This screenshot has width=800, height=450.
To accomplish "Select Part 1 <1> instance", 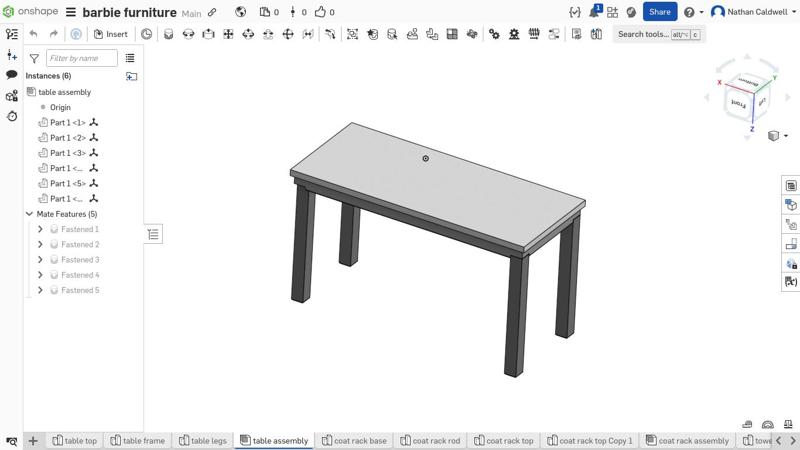I will (x=68, y=122).
